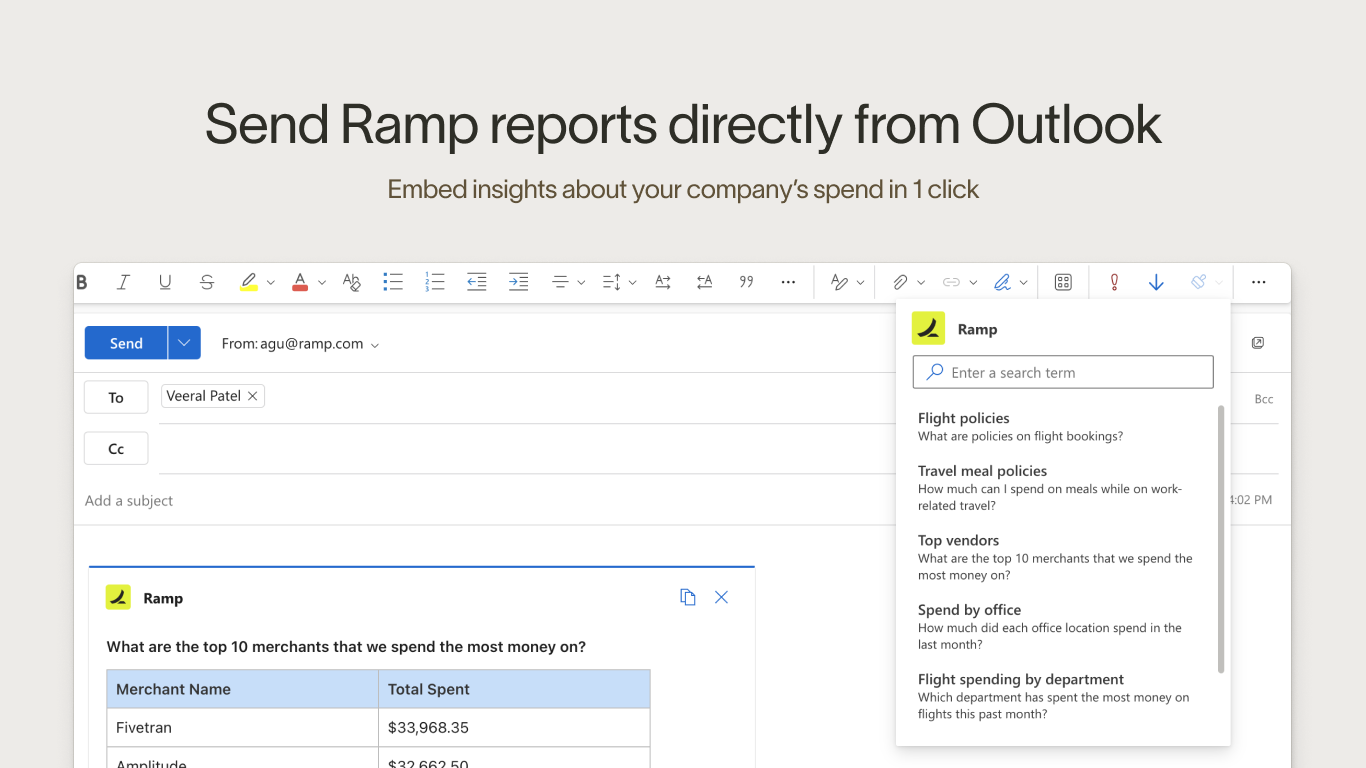Remove Veeral Patel from recipients

point(253,396)
